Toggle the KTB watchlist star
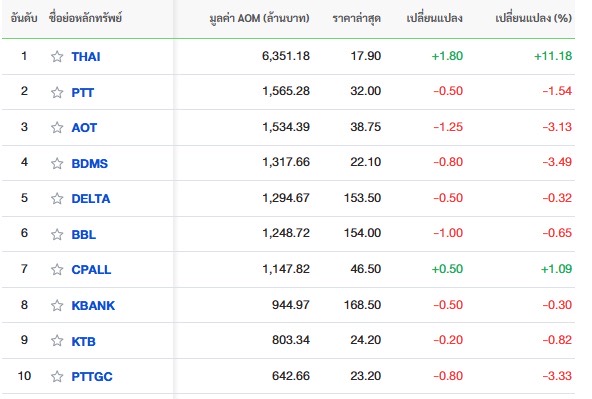 57,341
